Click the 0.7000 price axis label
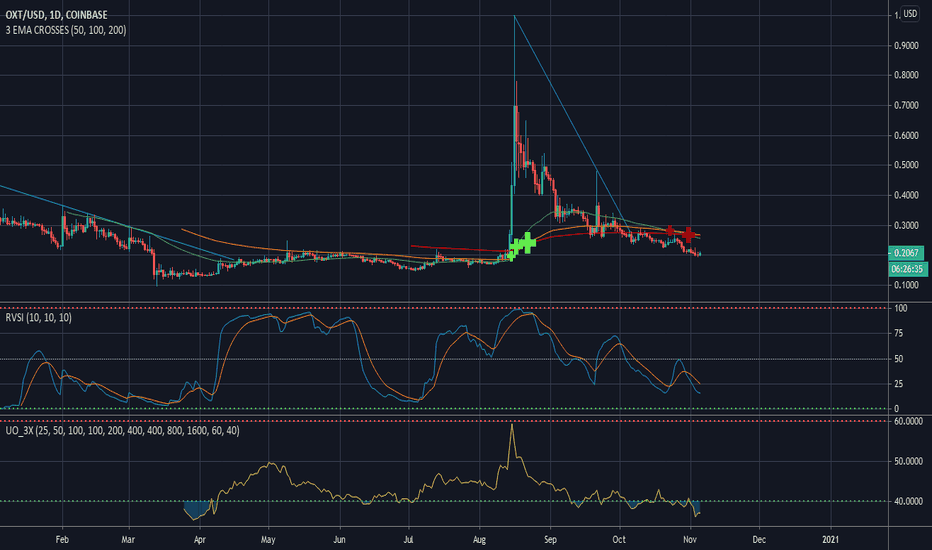 point(906,105)
